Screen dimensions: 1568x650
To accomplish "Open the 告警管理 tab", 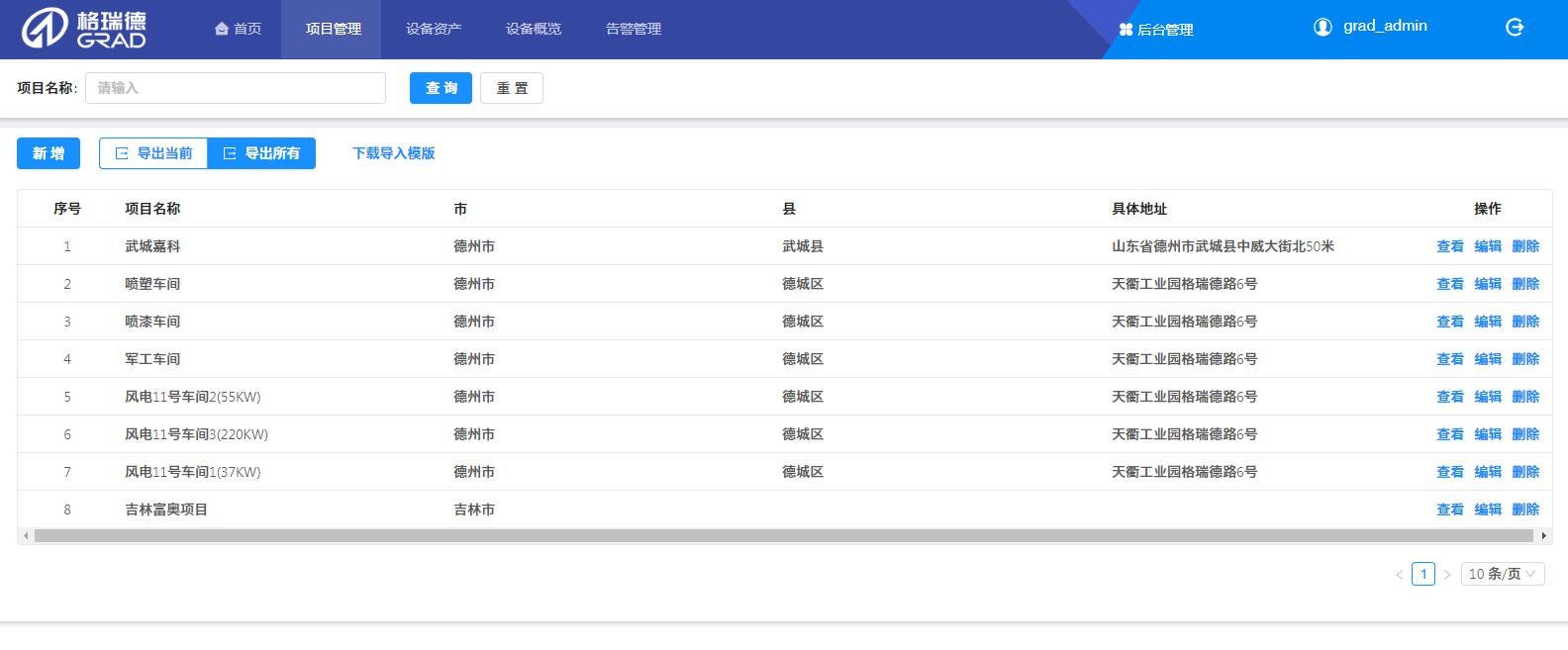I will coord(633,29).
